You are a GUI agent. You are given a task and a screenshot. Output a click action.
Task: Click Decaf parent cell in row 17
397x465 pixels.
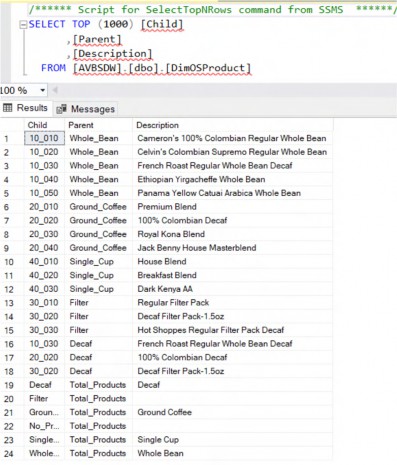point(98,357)
